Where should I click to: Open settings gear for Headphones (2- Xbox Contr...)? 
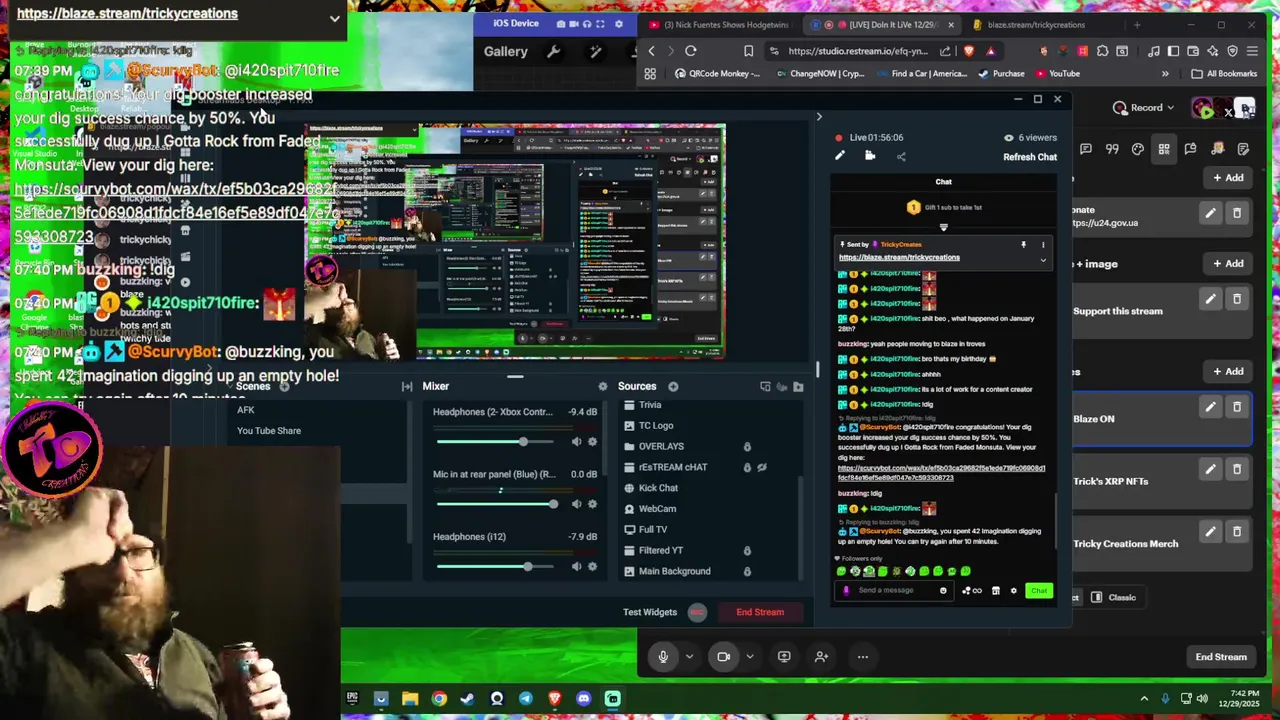[x=592, y=442]
